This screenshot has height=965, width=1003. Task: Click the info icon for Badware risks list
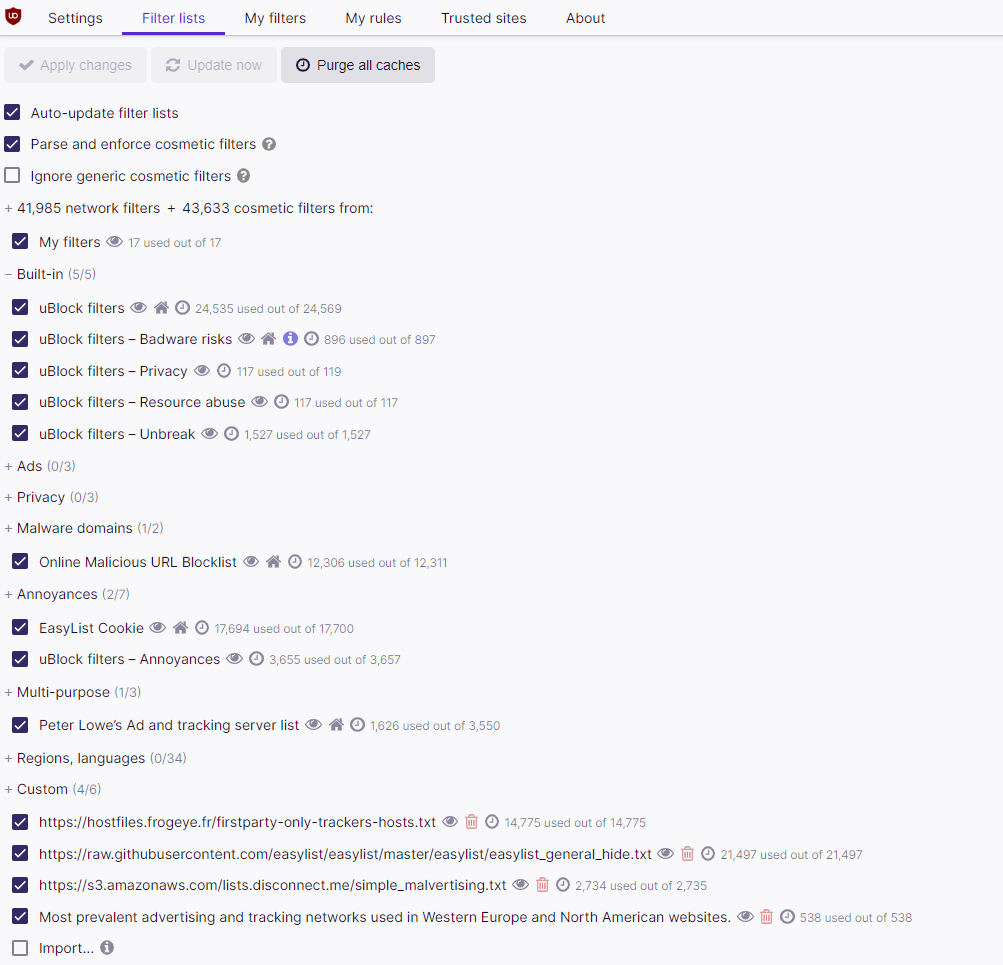coord(290,338)
